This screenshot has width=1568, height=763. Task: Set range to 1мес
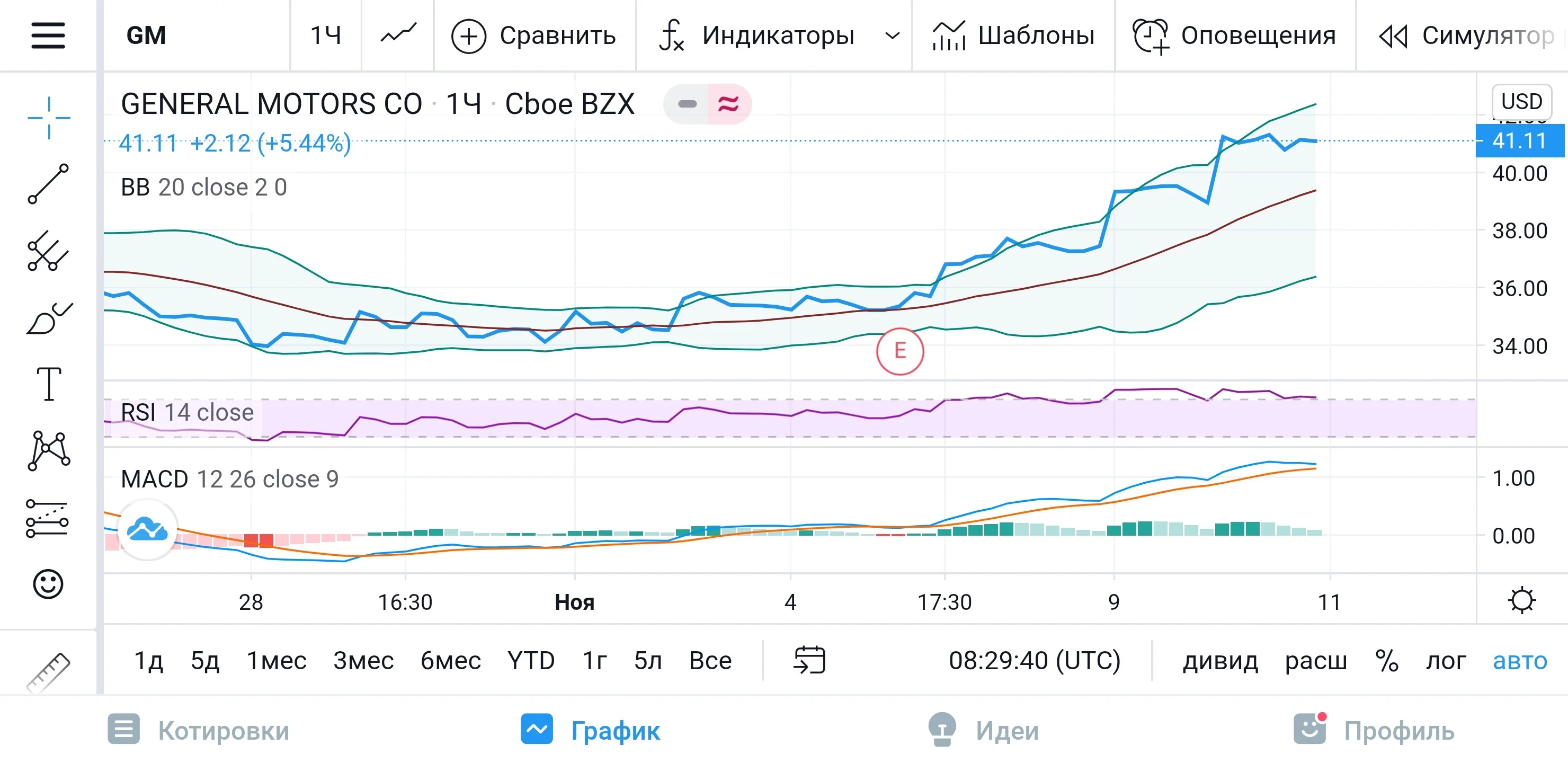(x=277, y=660)
